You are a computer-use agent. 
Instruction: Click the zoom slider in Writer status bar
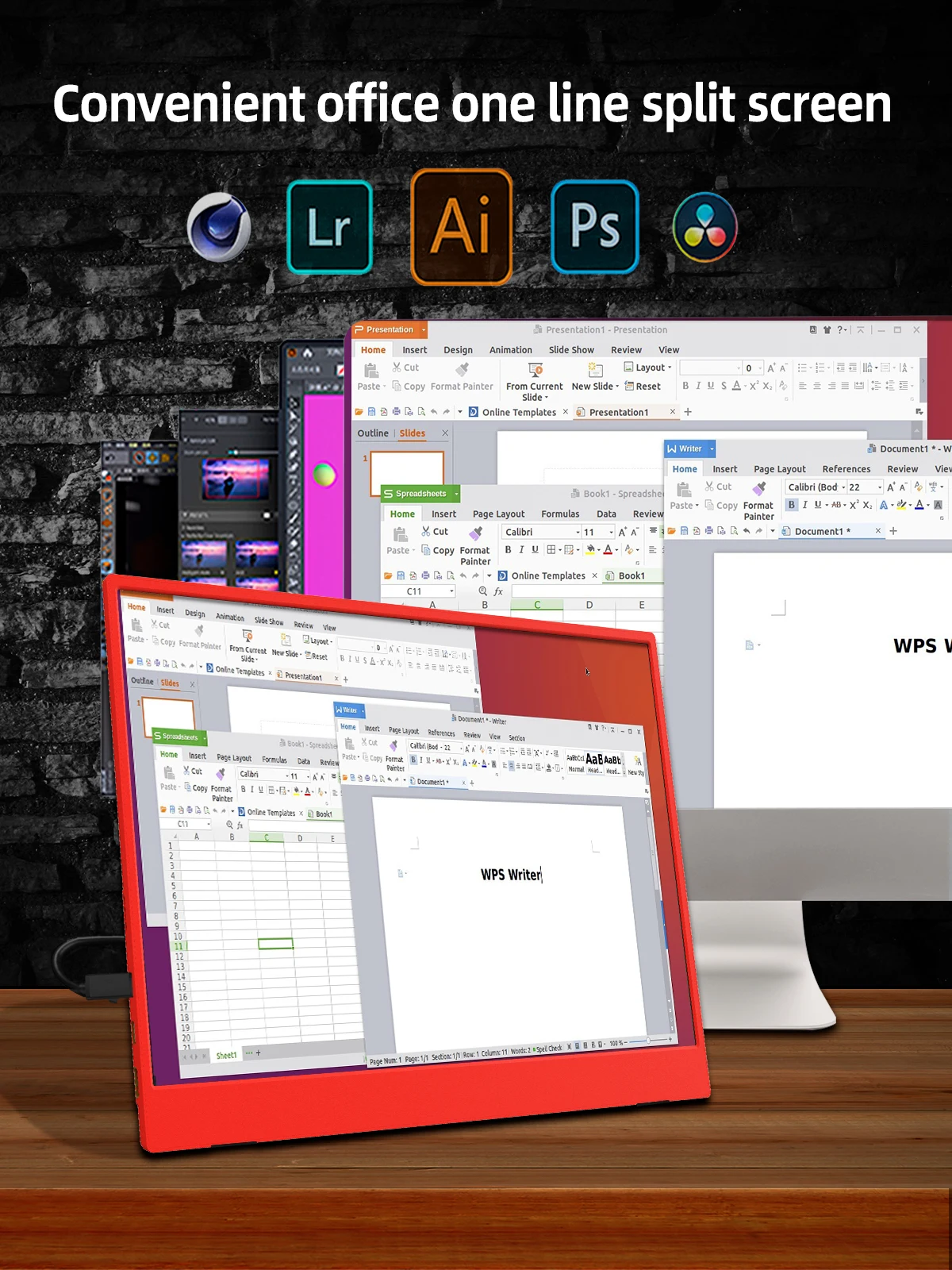click(648, 1041)
